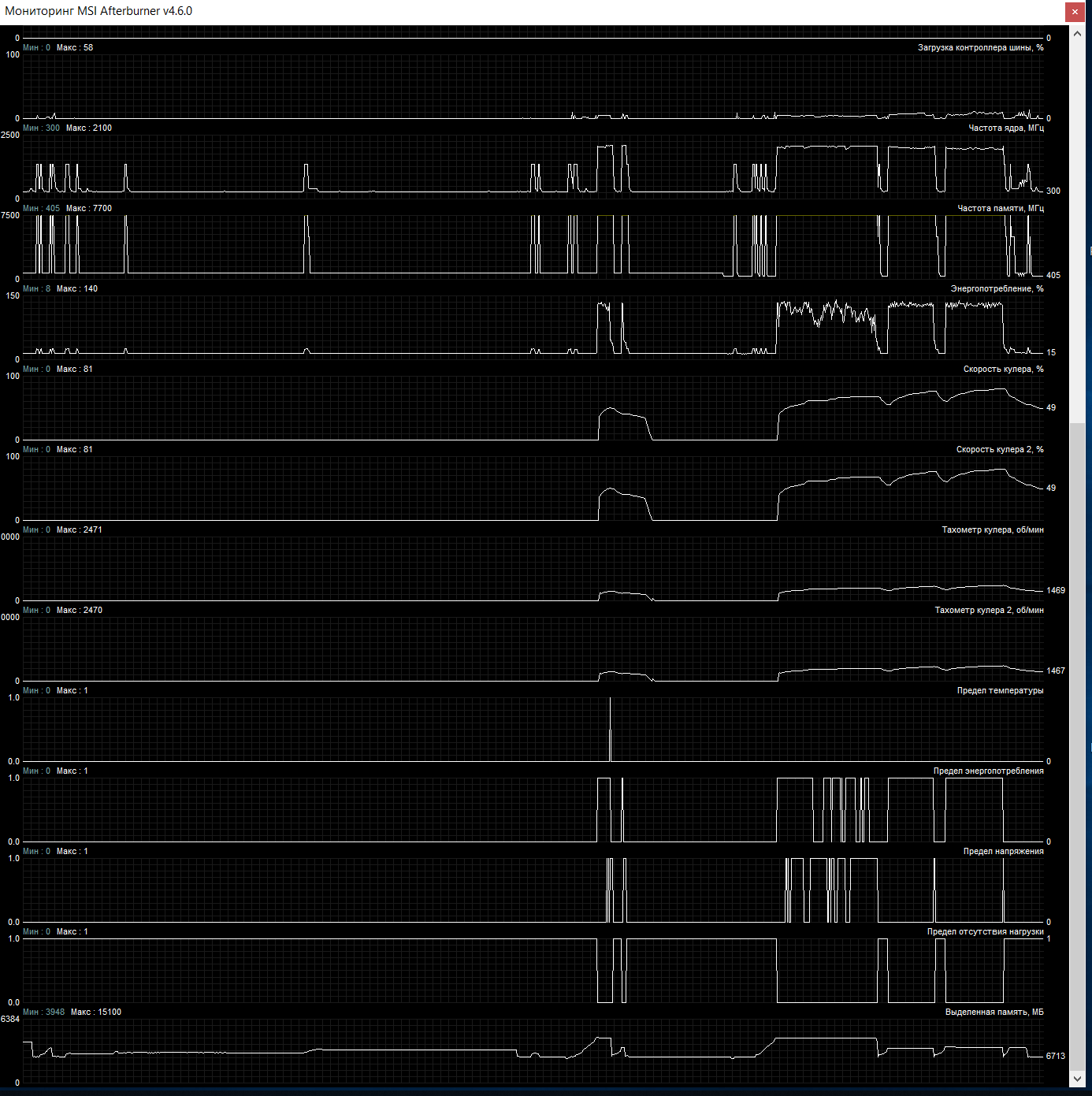Click the 'Макс : 7700' memory frequency value
The image size is (1092, 1096).
pos(89,208)
